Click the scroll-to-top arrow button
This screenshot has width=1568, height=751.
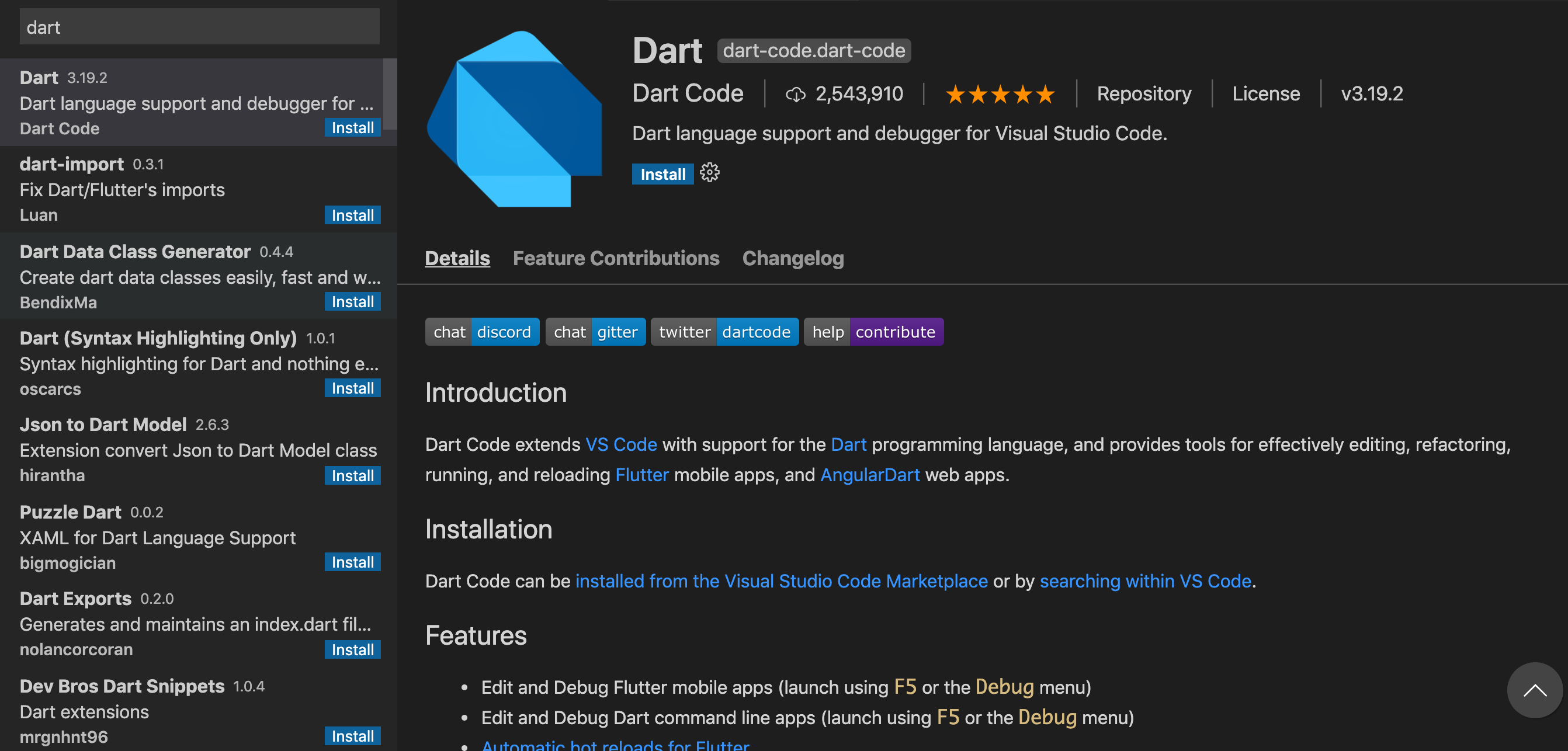pyautogui.click(x=1535, y=690)
